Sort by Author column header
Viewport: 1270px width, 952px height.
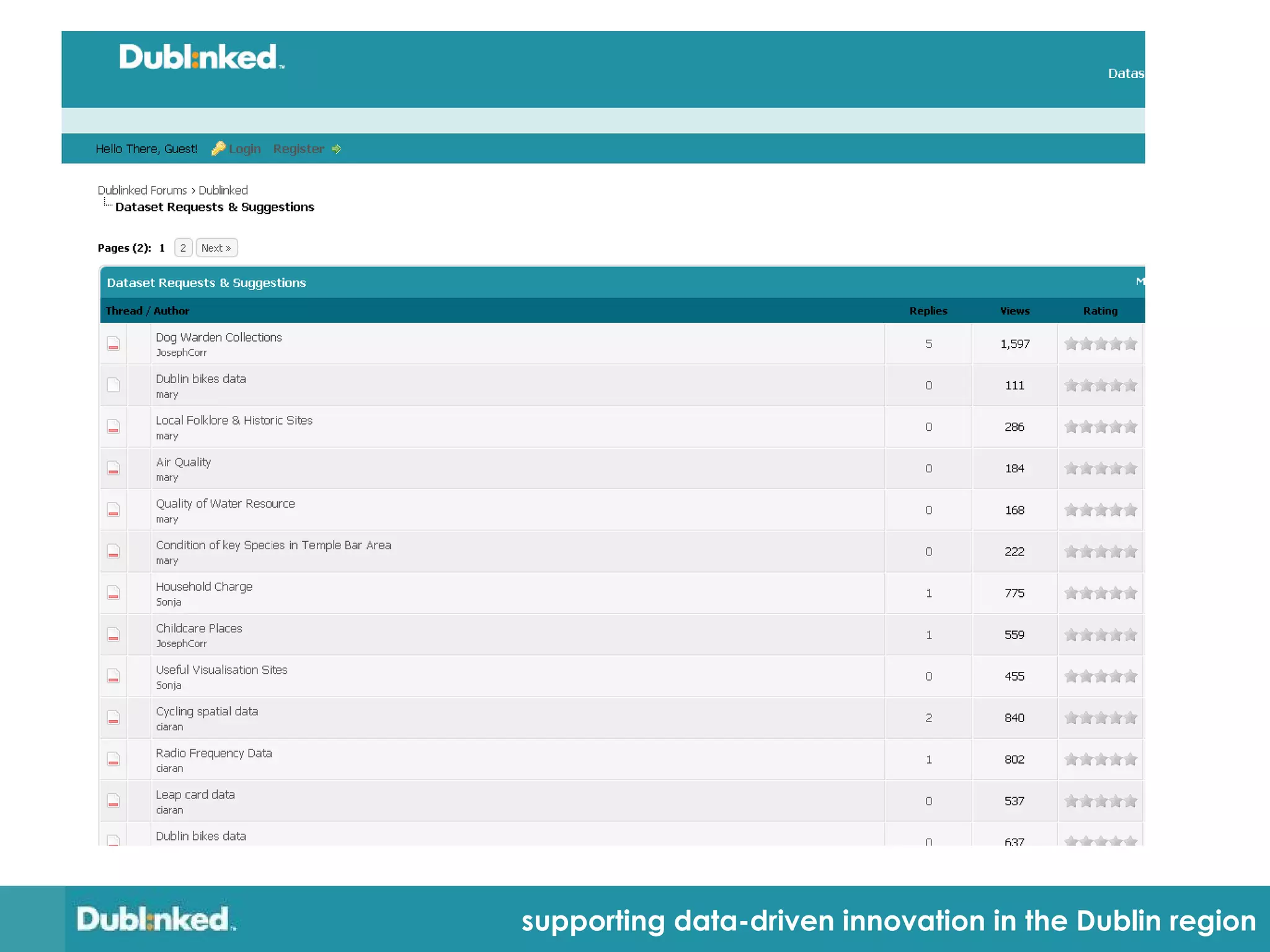(171, 311)
